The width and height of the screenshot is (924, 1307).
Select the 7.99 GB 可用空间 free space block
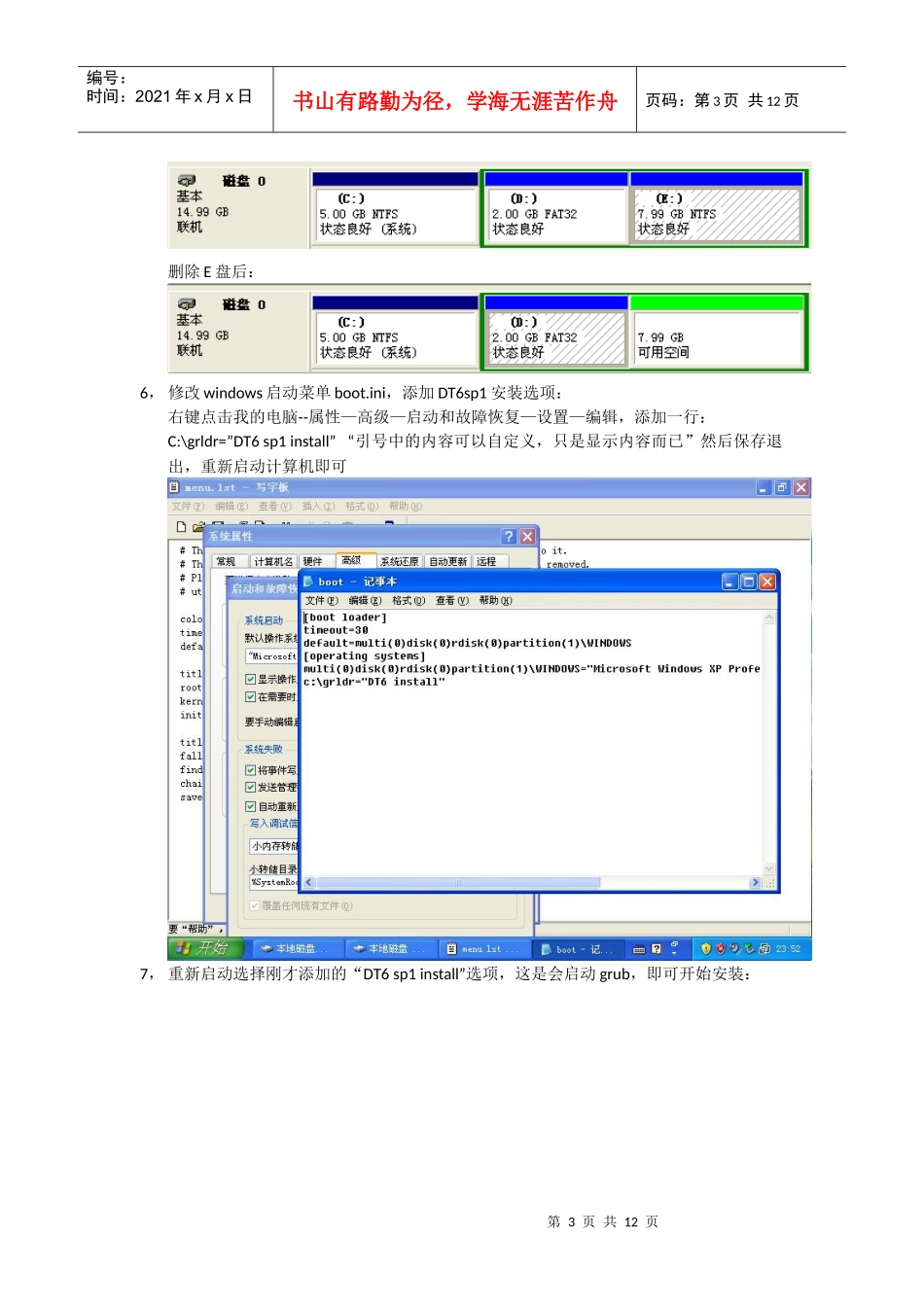coord(718,332)
